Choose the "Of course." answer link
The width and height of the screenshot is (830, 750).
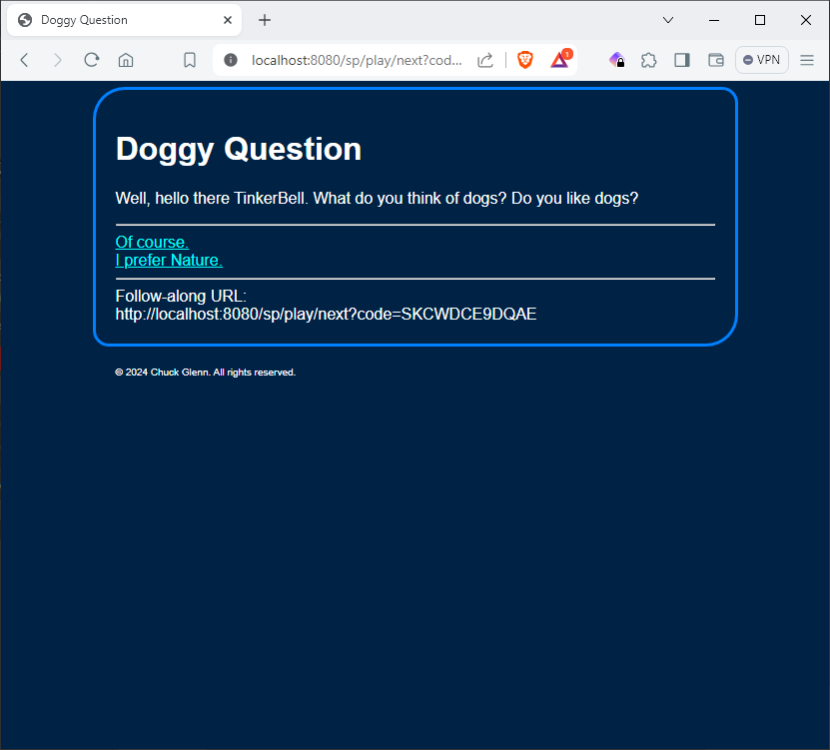tap(152, 242)
